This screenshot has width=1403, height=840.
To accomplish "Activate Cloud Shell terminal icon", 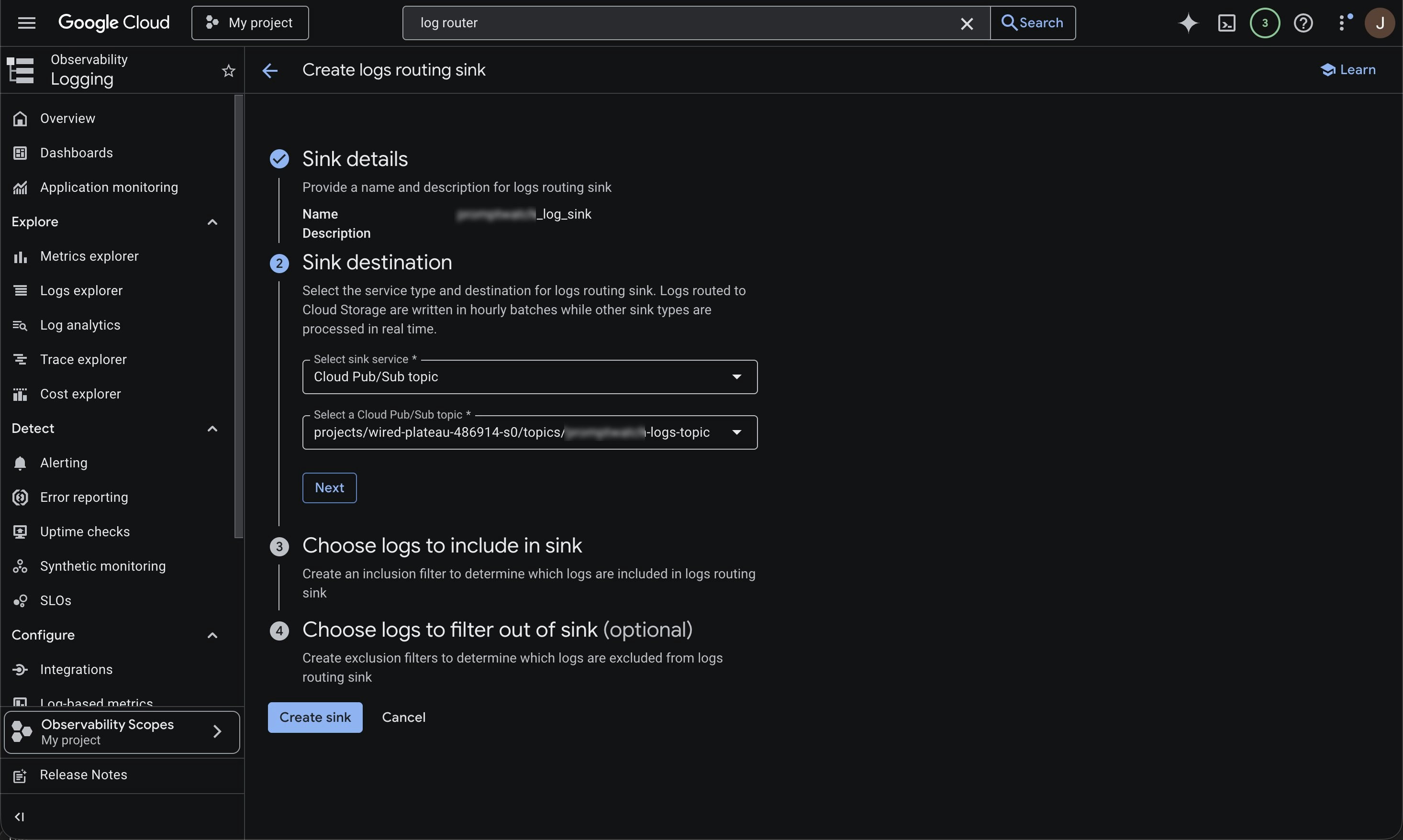I will point(1226,22).
